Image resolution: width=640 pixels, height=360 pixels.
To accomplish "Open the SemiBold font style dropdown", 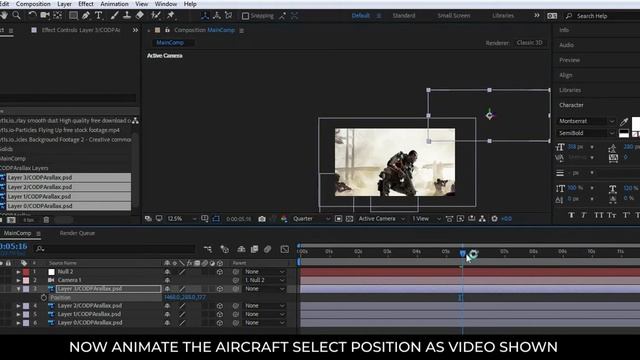I will coord(586,133).
